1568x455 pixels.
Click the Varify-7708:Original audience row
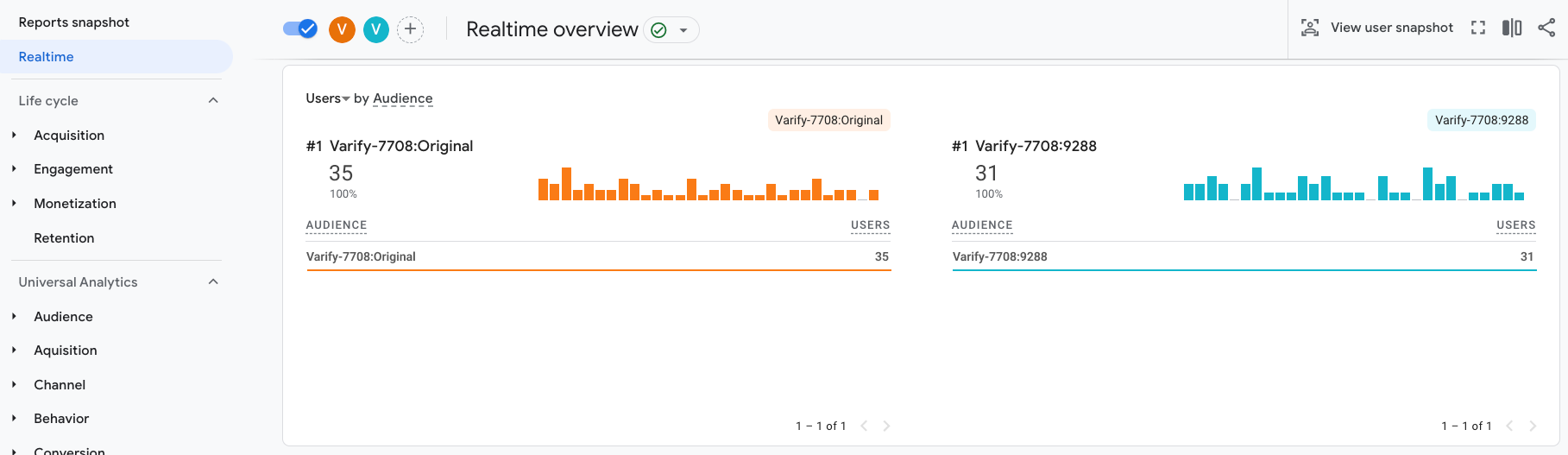tap(598, 256)
